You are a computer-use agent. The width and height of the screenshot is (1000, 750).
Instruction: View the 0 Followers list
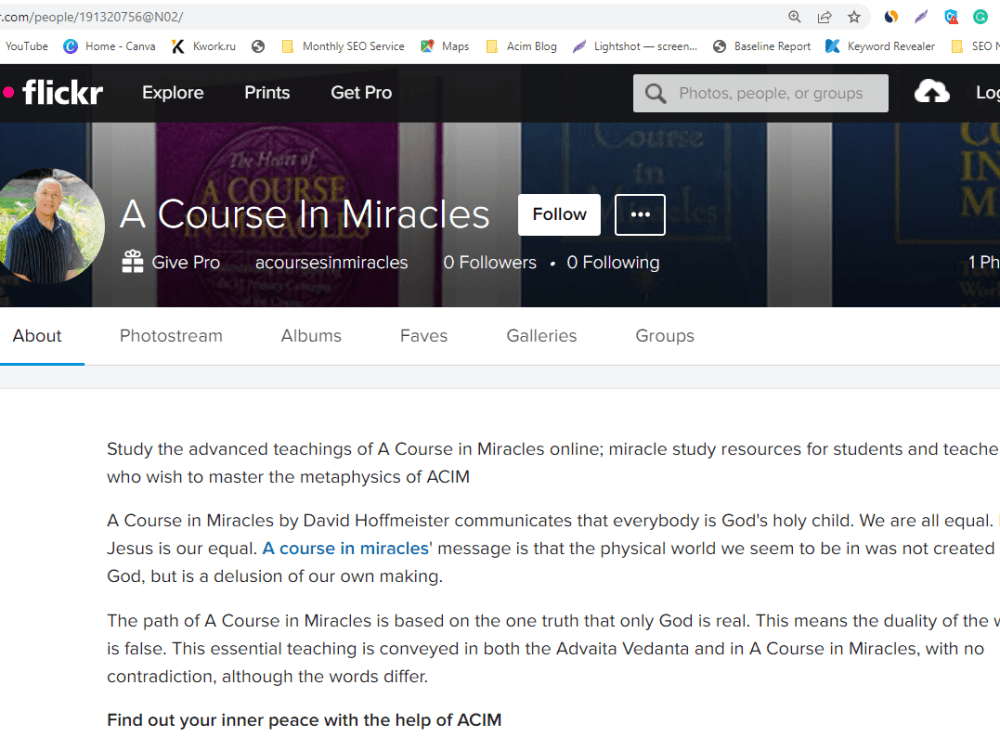pos(490,262)
